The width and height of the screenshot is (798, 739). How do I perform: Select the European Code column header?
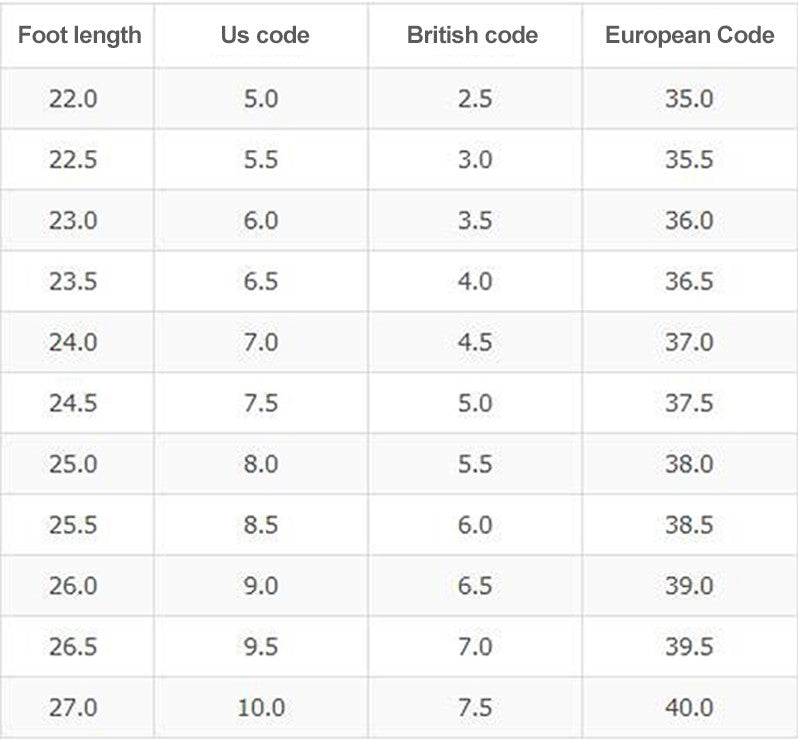pos(689,36)
